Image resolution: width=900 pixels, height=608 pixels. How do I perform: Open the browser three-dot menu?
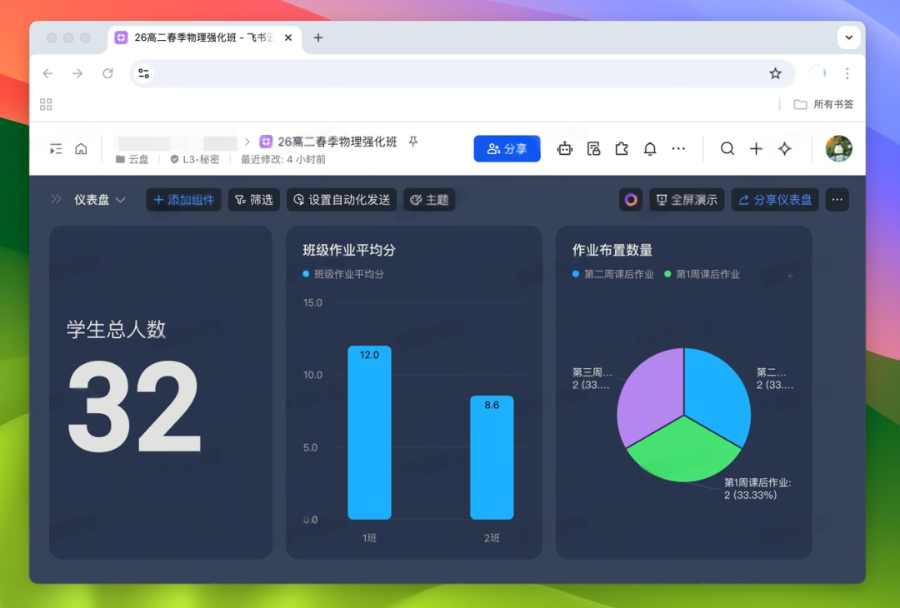847,73
